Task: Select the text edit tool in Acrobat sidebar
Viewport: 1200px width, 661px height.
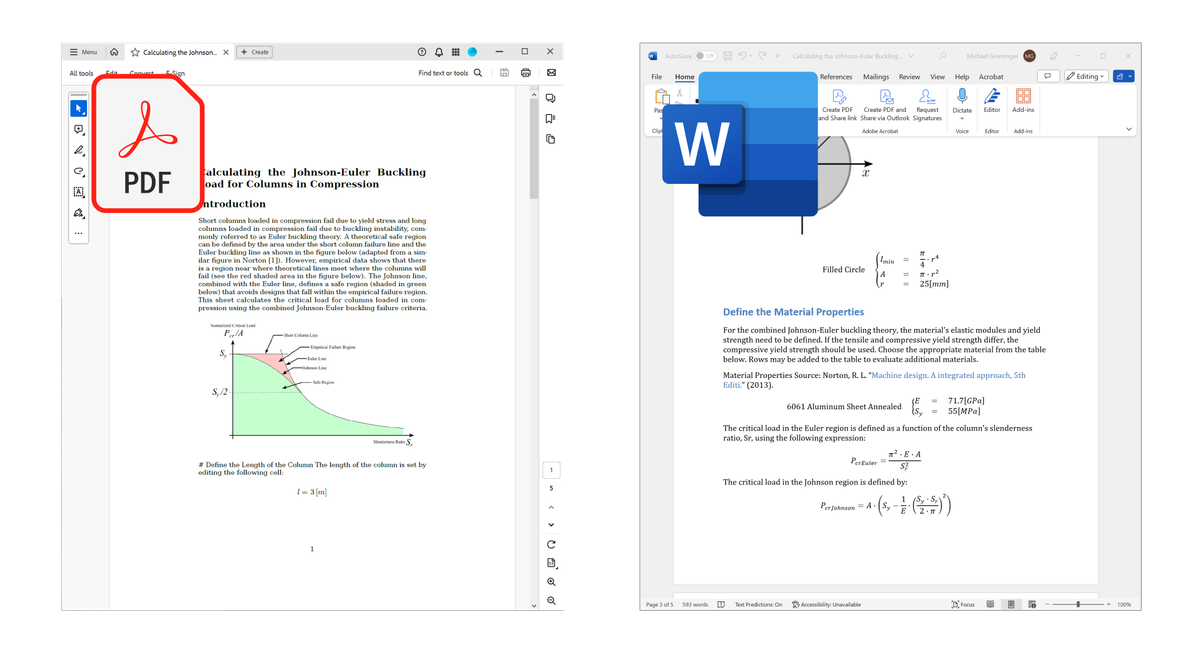Action: pos(78,191)
